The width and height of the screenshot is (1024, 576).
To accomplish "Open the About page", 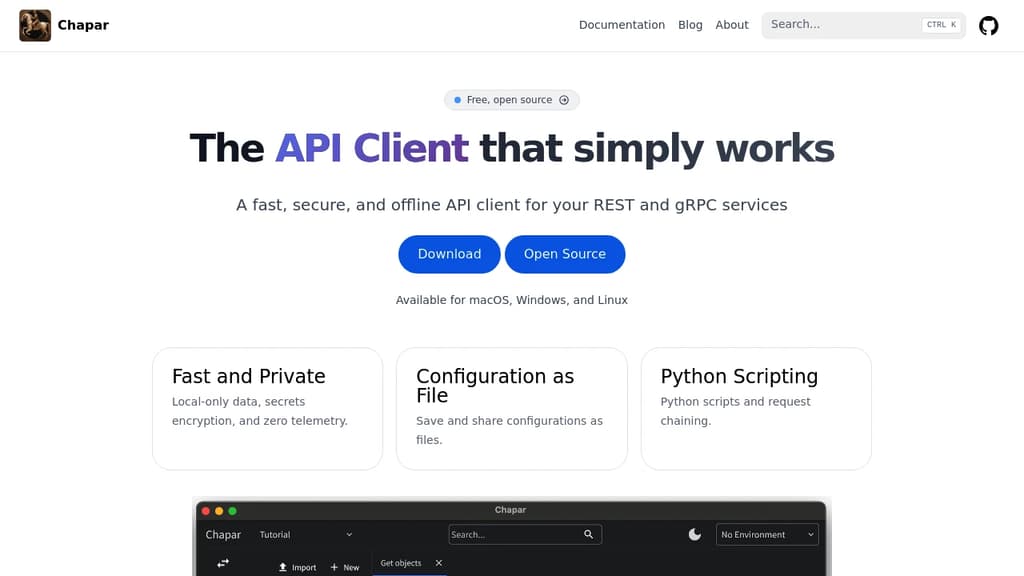I will [x=731, y=25].
